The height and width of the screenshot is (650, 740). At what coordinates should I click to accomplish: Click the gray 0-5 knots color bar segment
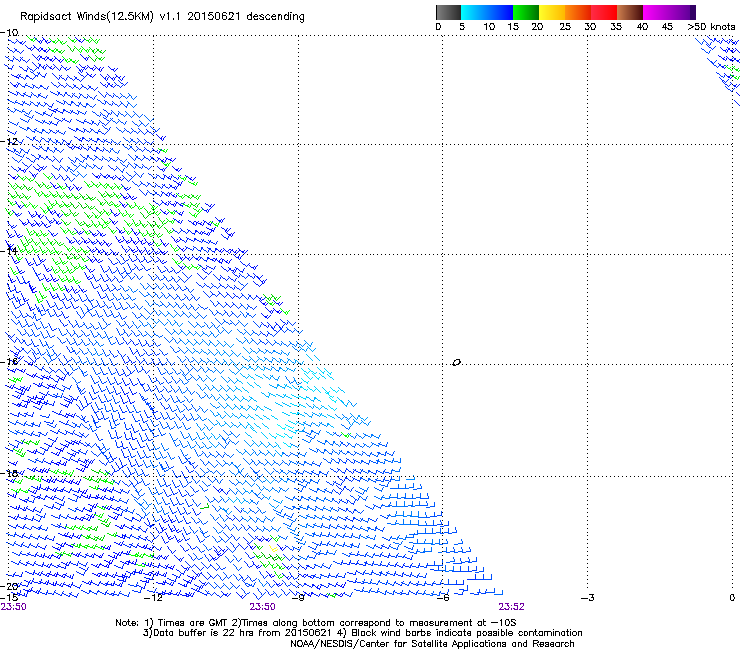[448, 12]
